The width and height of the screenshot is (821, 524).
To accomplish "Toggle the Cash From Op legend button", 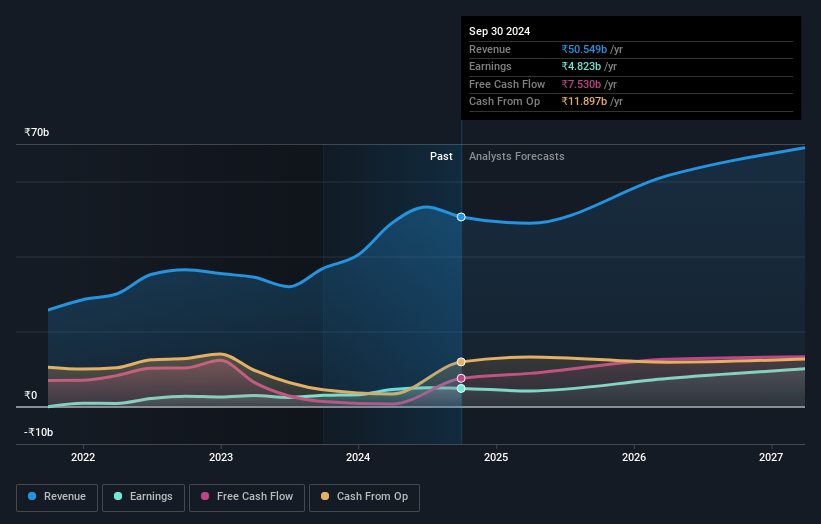I will (364, 497).
